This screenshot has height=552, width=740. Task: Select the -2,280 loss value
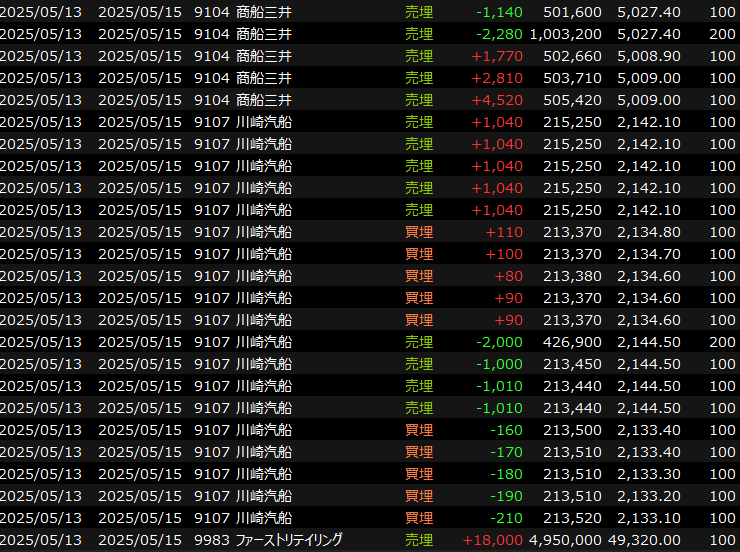[x=500, y=34]
